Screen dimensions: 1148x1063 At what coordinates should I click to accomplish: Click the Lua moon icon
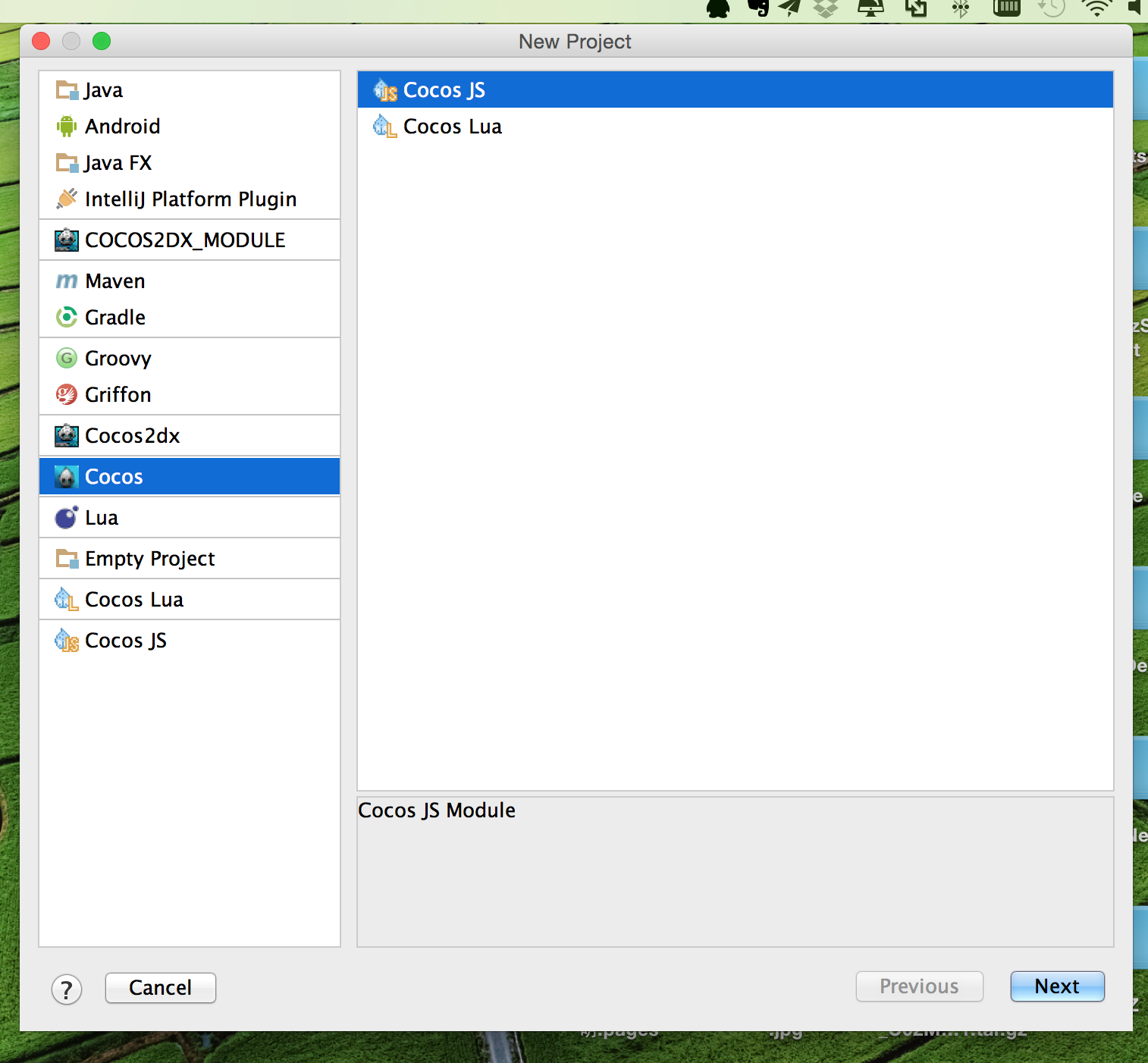pyautogui.click(x=67, y=518)
